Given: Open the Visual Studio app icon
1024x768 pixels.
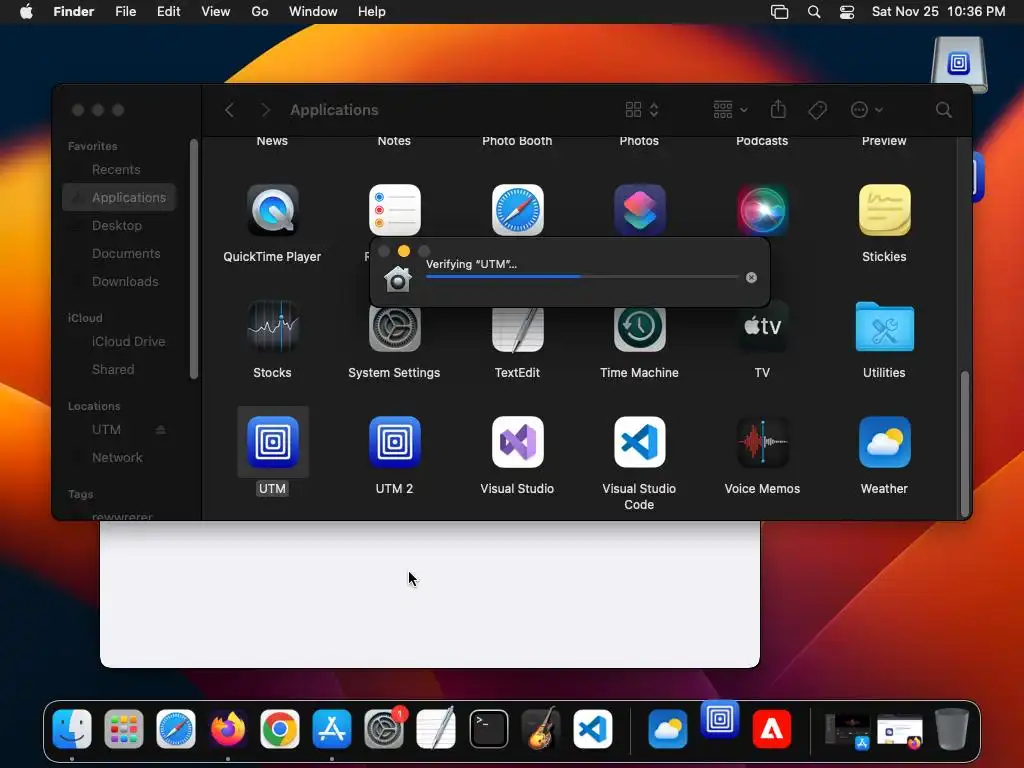Looking at the screenshot, I should [517, 442].
